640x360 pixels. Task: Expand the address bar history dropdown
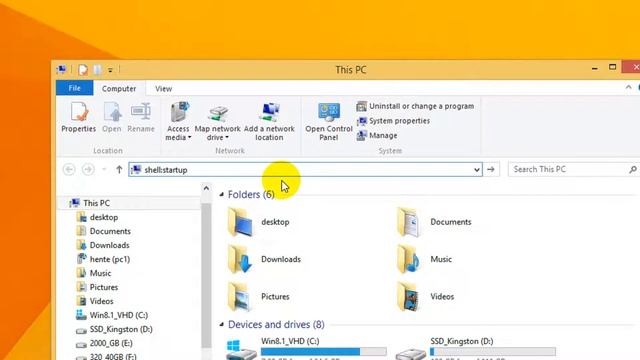pyautogui.click(x=477, y=170)
